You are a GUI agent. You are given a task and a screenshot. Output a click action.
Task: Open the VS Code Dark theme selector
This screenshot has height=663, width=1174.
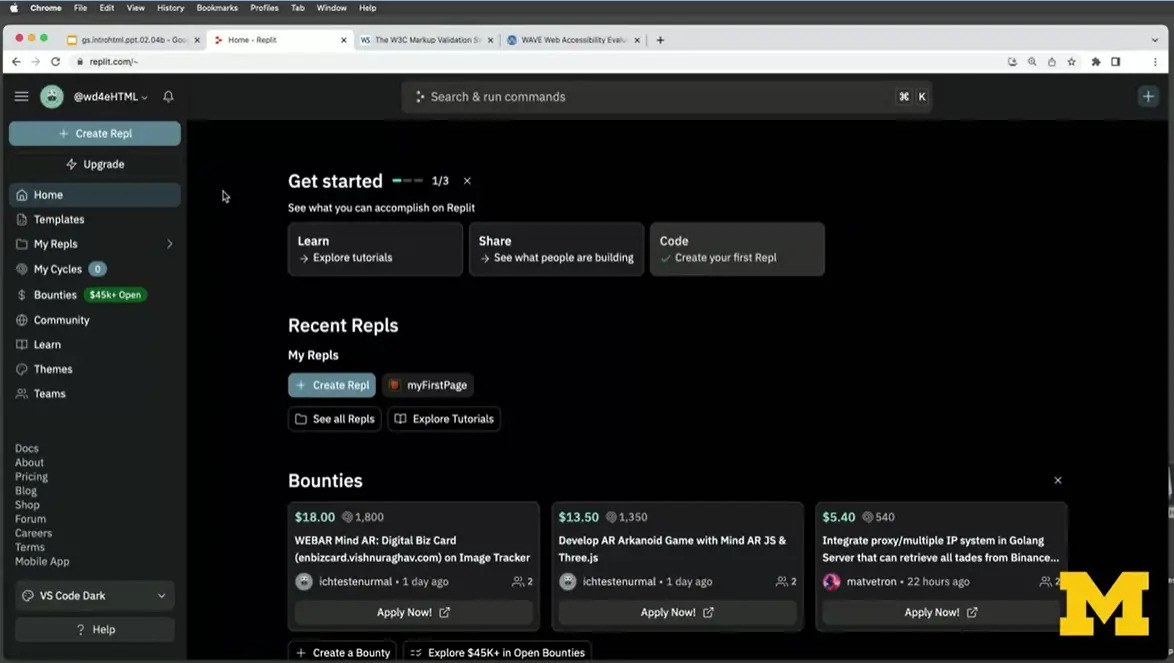pos(94,595)
